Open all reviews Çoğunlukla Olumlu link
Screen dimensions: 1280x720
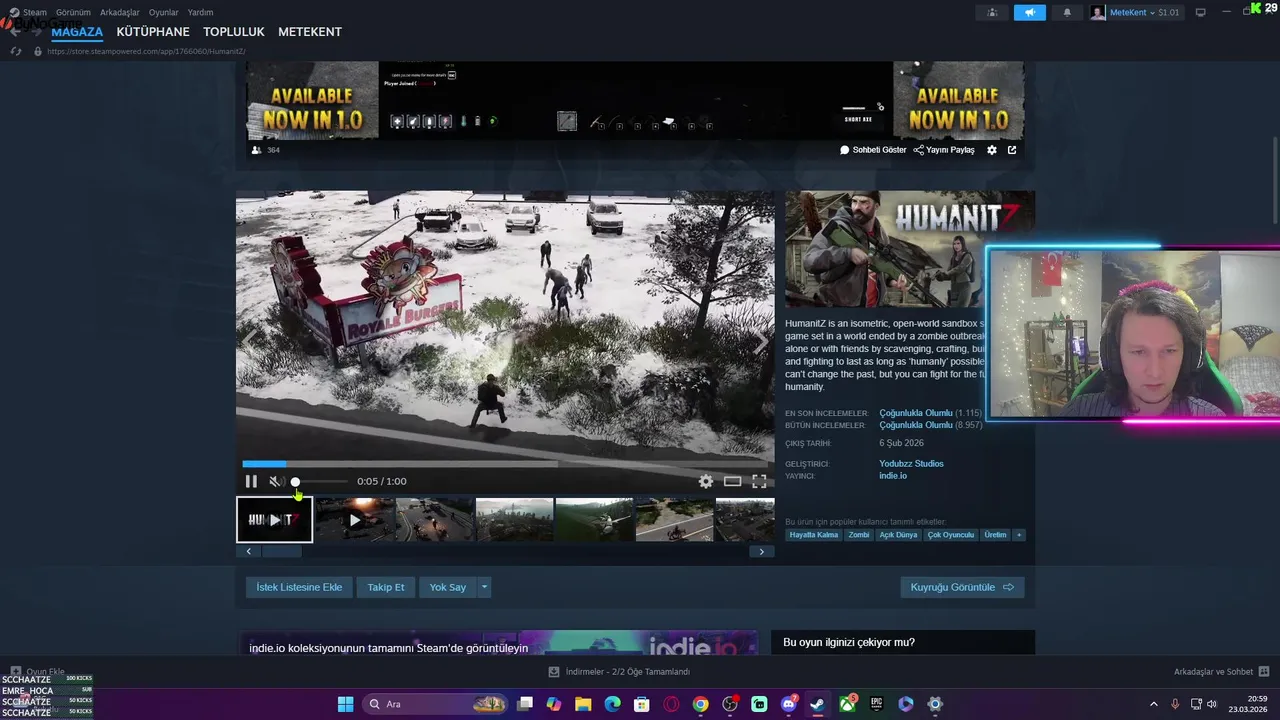pos(916,425)
